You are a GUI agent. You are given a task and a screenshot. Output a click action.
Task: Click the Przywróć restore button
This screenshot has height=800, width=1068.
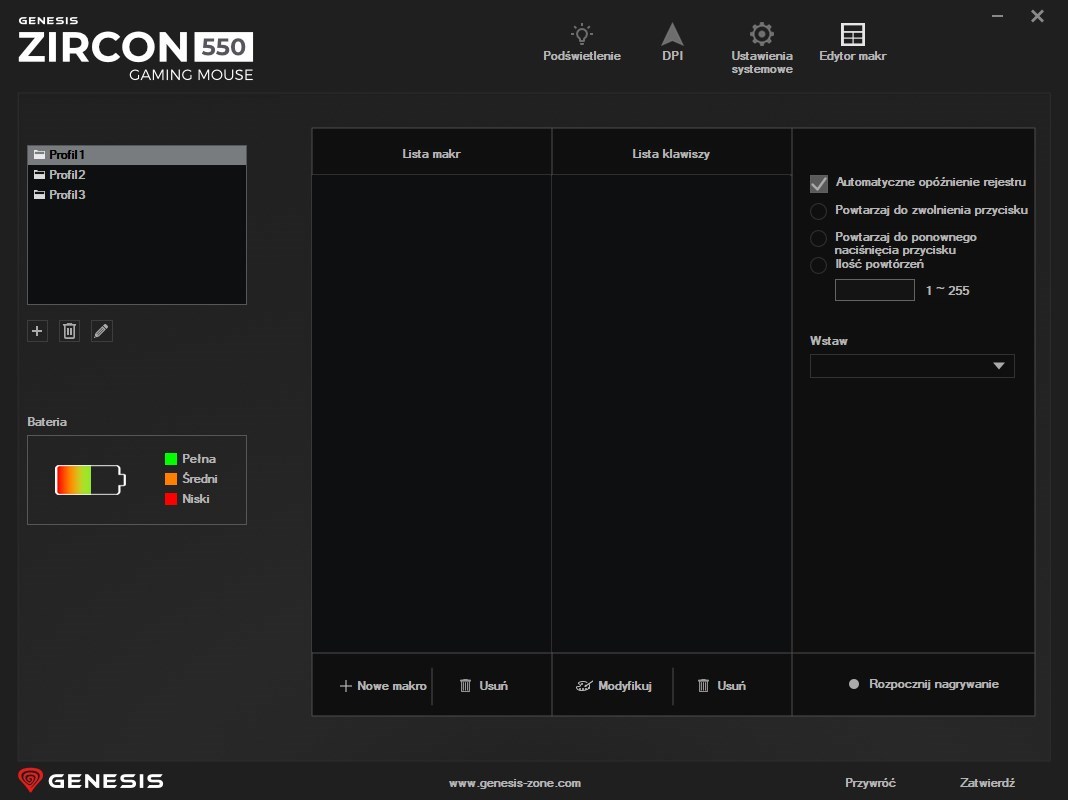tap(870, 783)
